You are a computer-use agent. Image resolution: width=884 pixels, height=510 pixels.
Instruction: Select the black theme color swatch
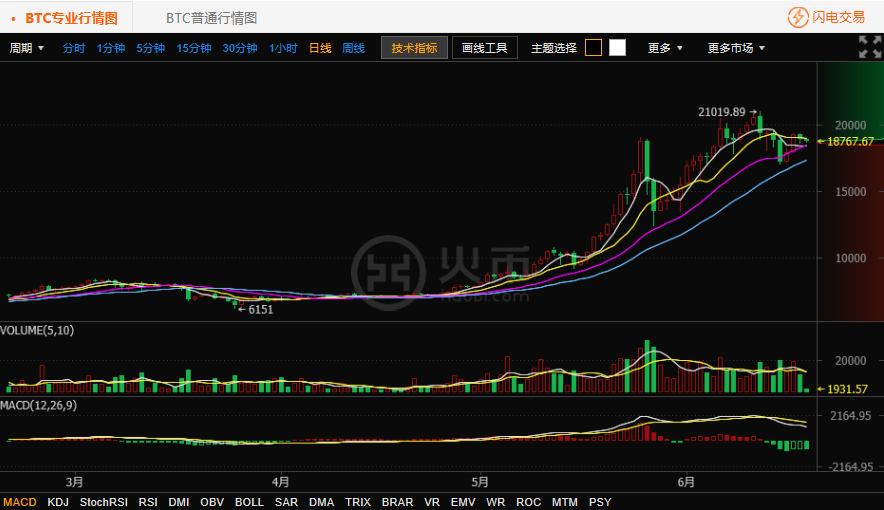tap(593, 48)
